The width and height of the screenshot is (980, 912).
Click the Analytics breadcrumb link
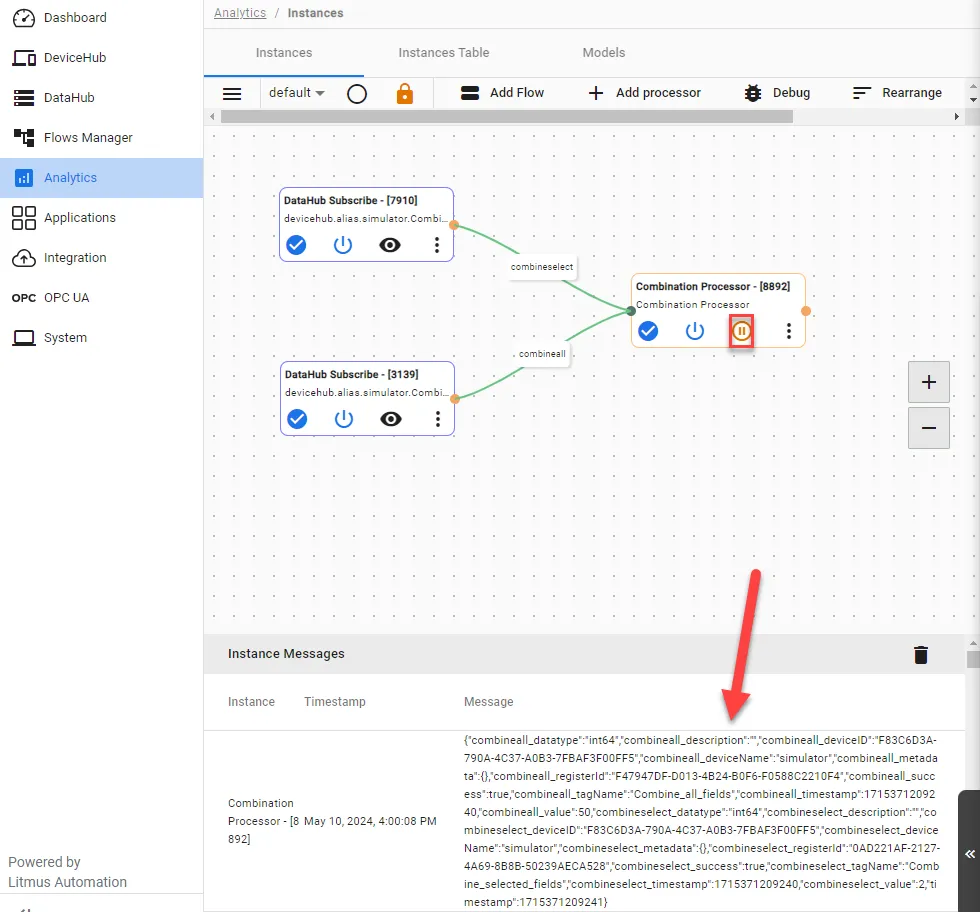(240, 13)
